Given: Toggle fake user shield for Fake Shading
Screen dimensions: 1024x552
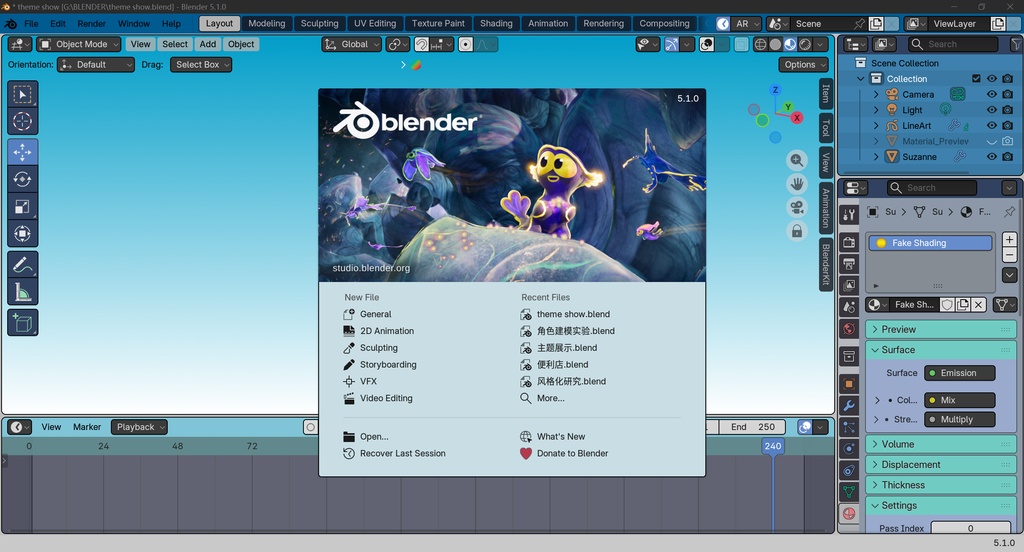Looking at the screenshot, I should point(947,304).
